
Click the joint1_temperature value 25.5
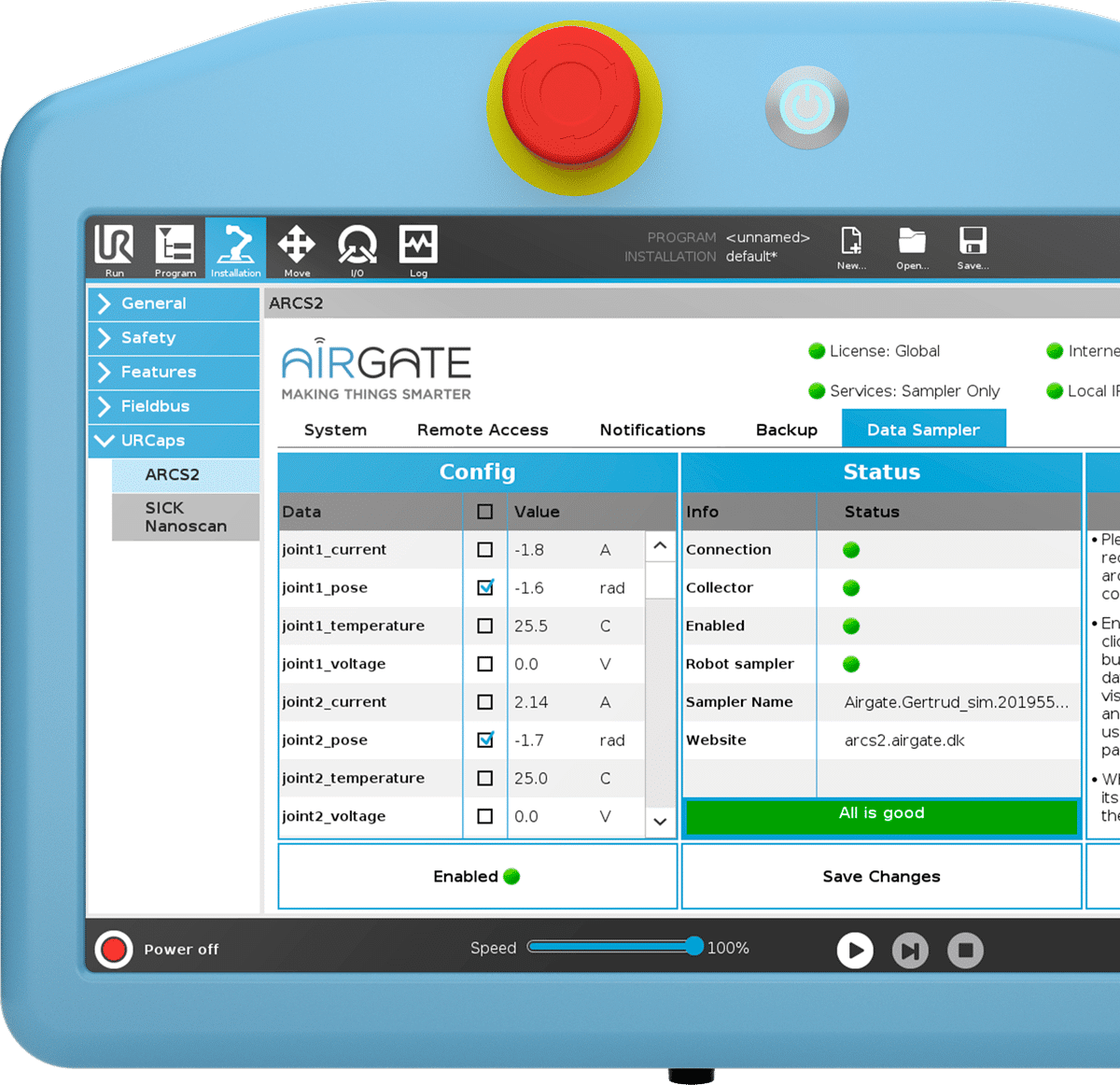coord(531,626)
